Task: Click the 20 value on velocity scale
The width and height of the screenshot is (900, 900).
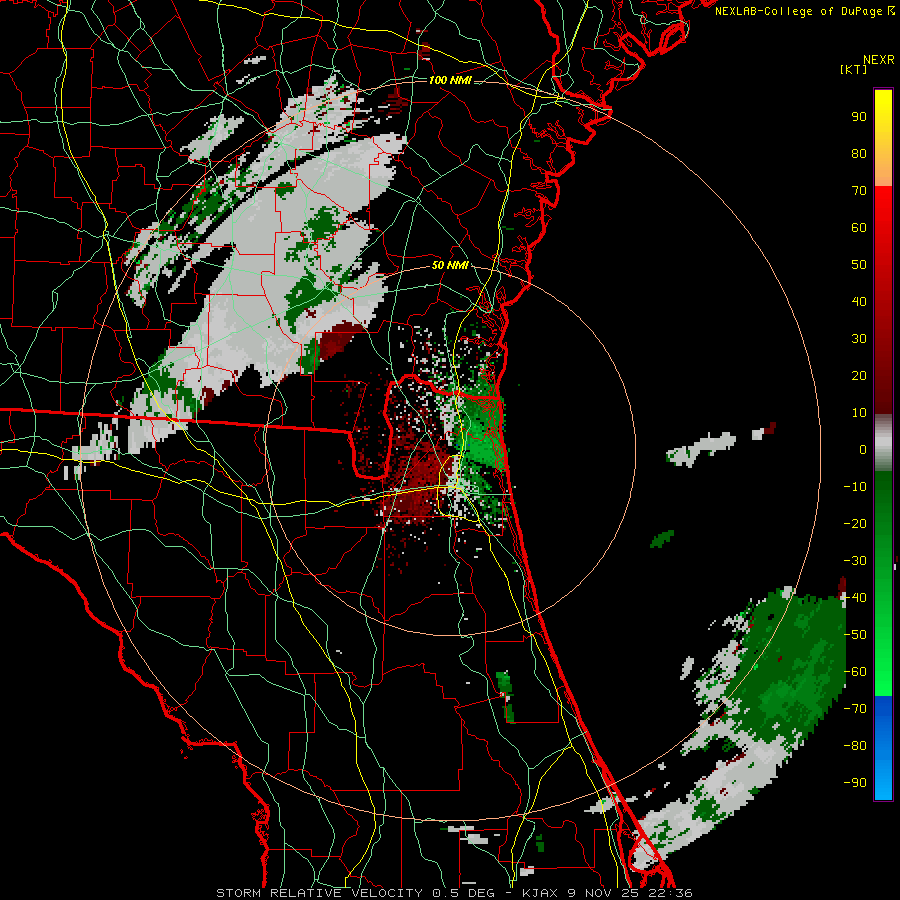Action: pos(859,375)
